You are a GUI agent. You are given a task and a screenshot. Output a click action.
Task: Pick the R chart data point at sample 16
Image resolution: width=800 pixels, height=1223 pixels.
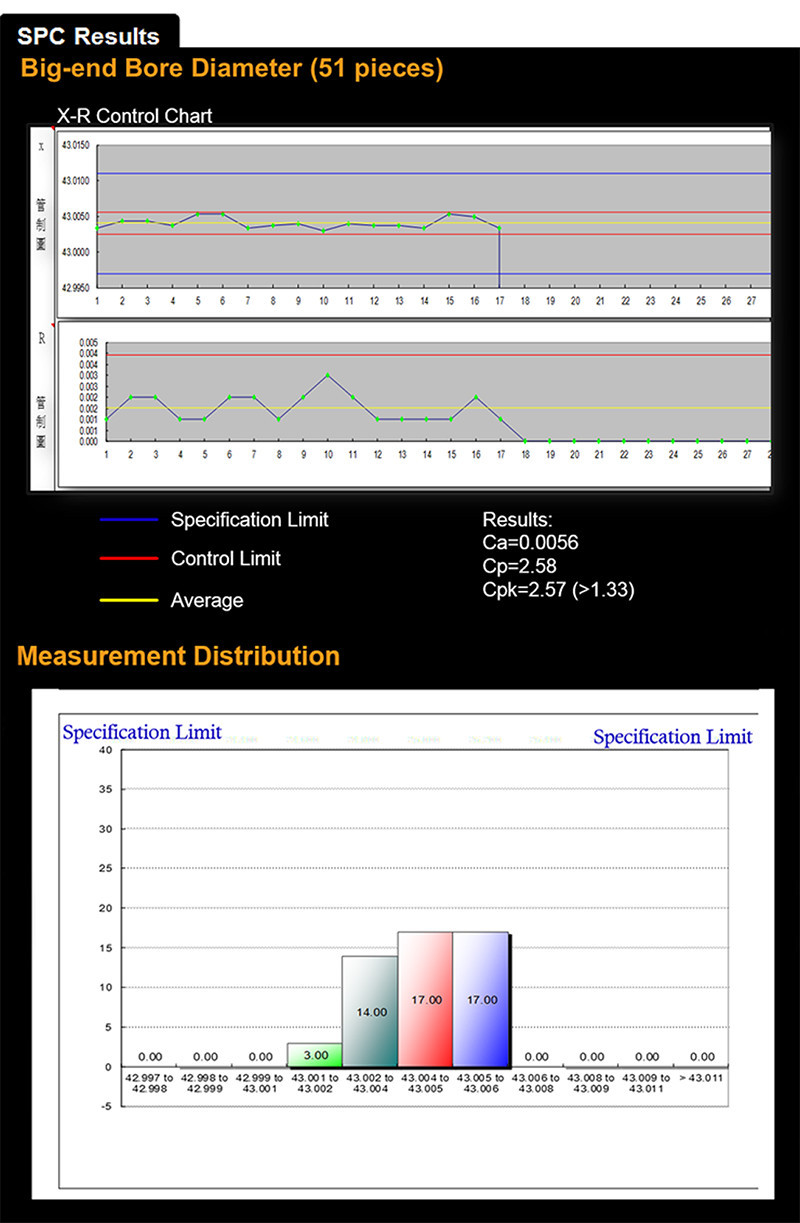pos(476,397)
